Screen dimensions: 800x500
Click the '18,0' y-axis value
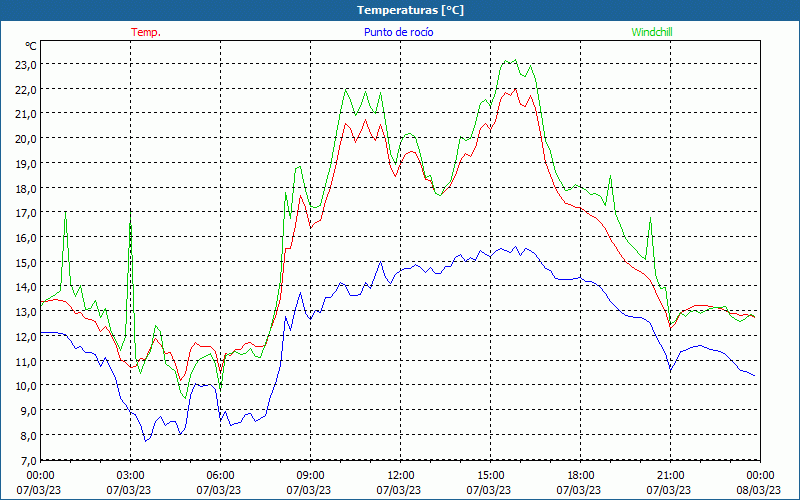point(27,189)
